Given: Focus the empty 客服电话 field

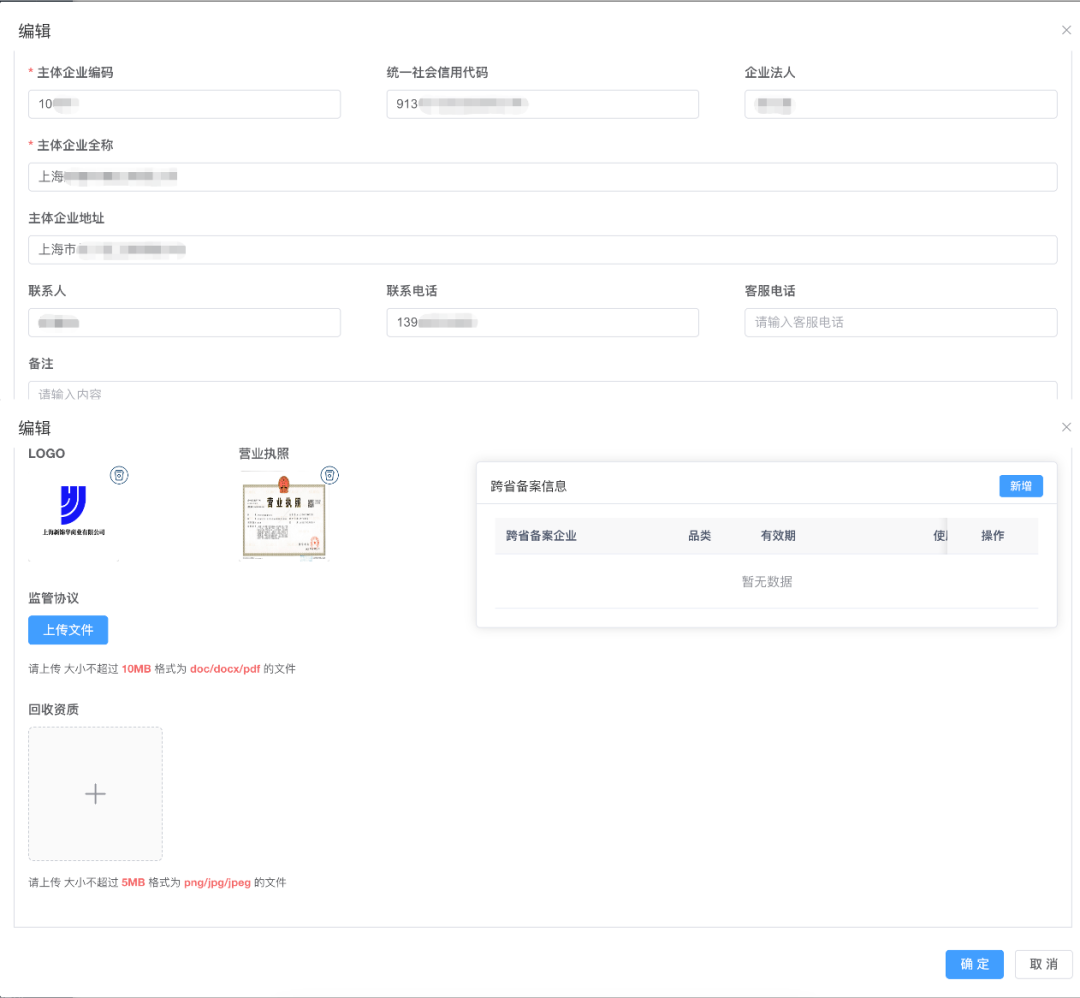Looking at the screenshot, I should coord(901,322).
